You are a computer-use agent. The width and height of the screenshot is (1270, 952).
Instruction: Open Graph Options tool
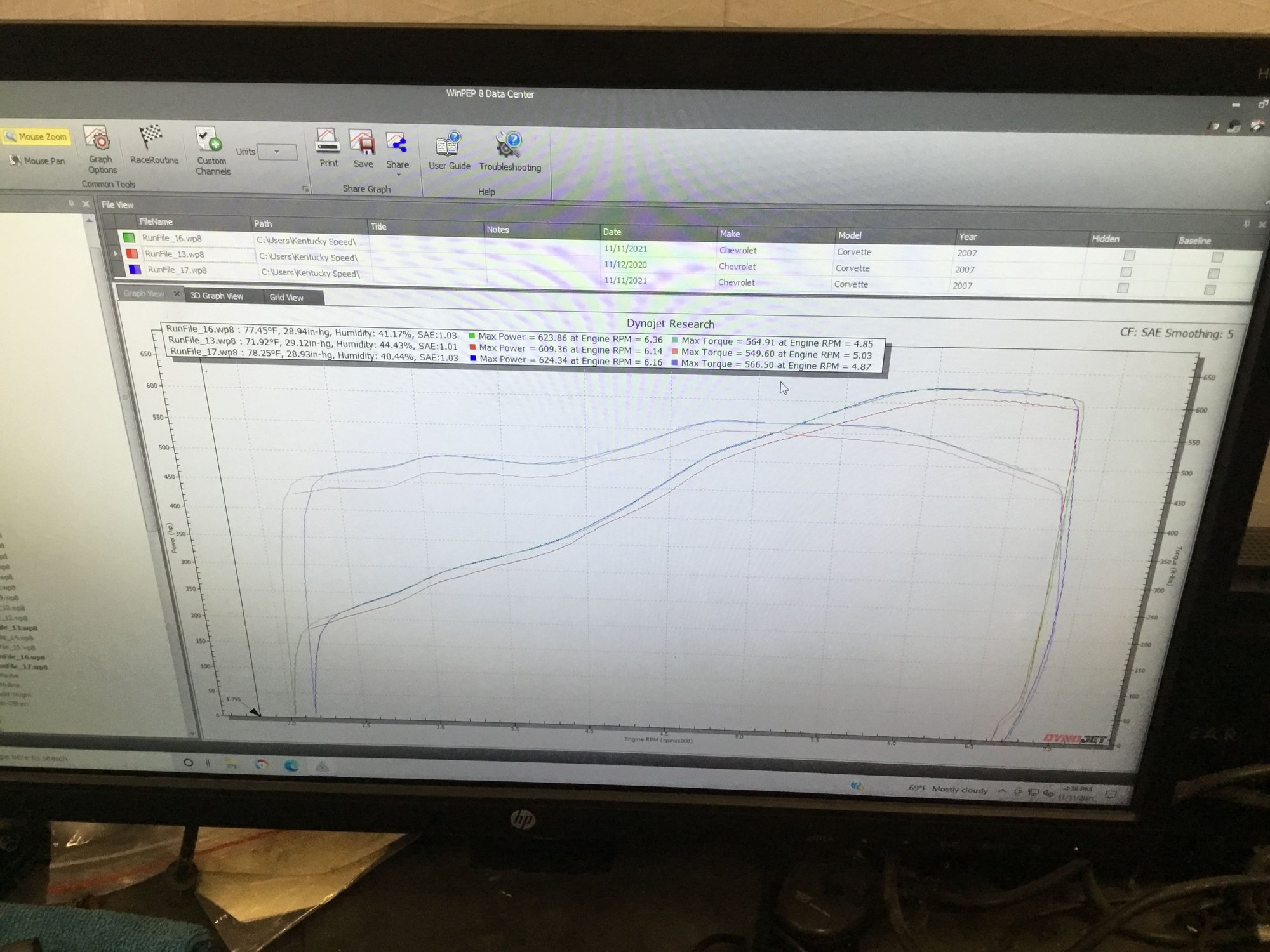pyautogui.click(x=100, y=150)
